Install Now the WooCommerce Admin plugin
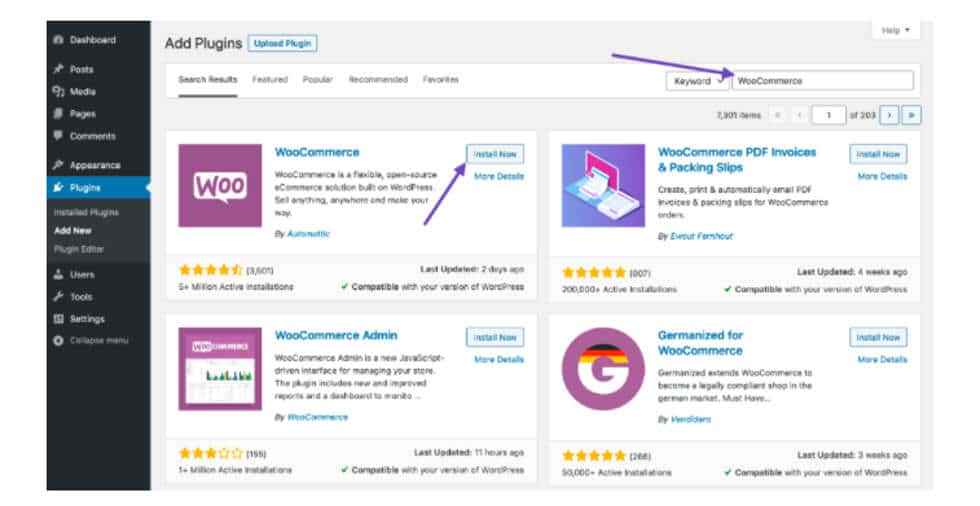This screenshot has width=980, height=506. click(495, 337)
